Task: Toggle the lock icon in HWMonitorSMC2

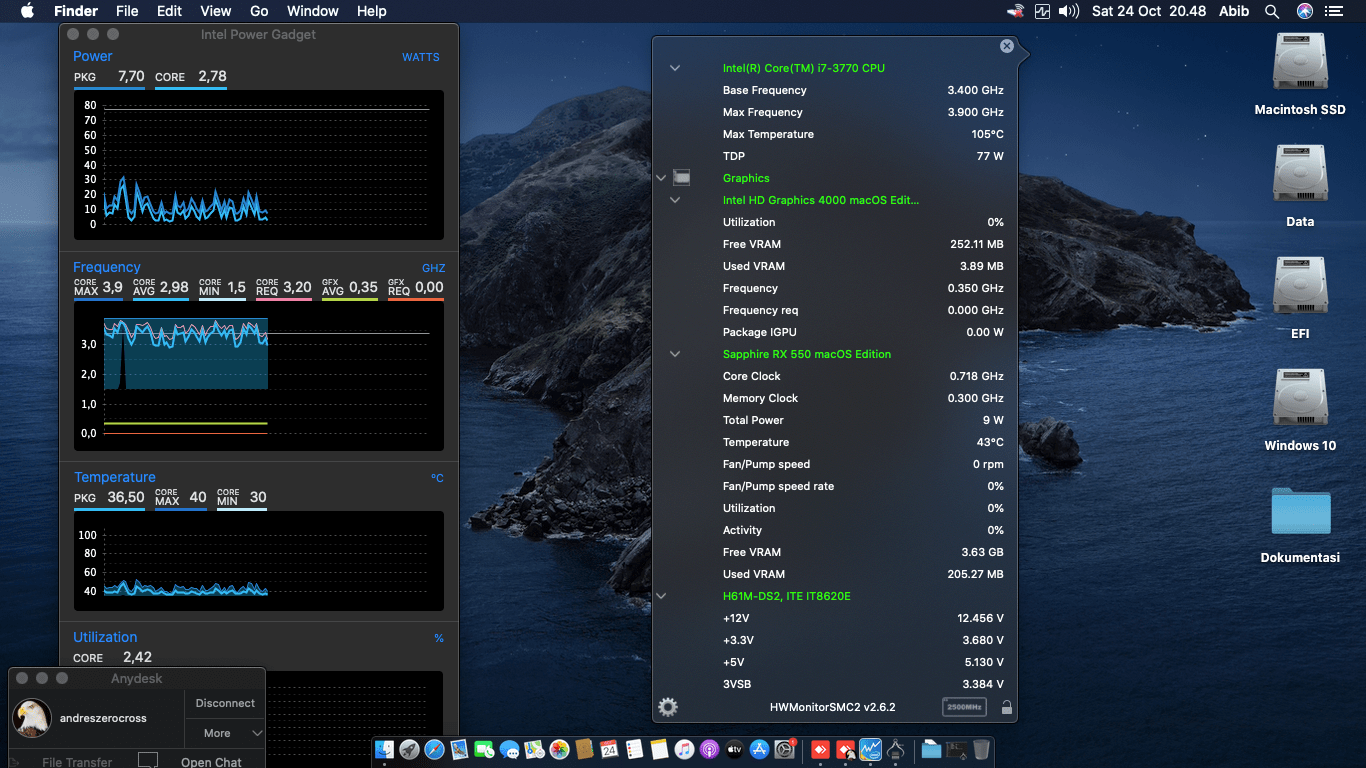Action: click(1006, 707)
